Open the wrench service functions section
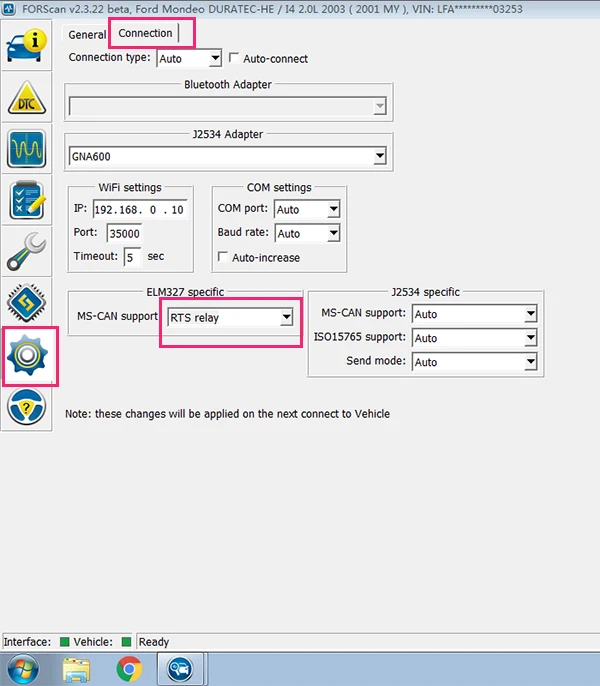The height and width of the screenshot is (686, 600). (x=26, y=251)
